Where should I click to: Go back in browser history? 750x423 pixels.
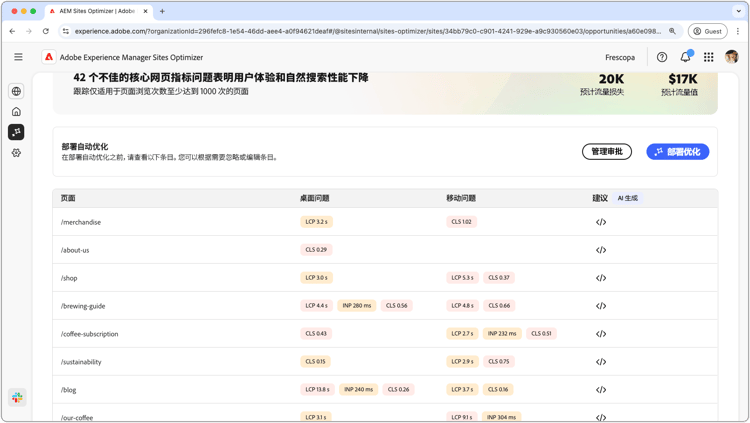pos(12,31)
